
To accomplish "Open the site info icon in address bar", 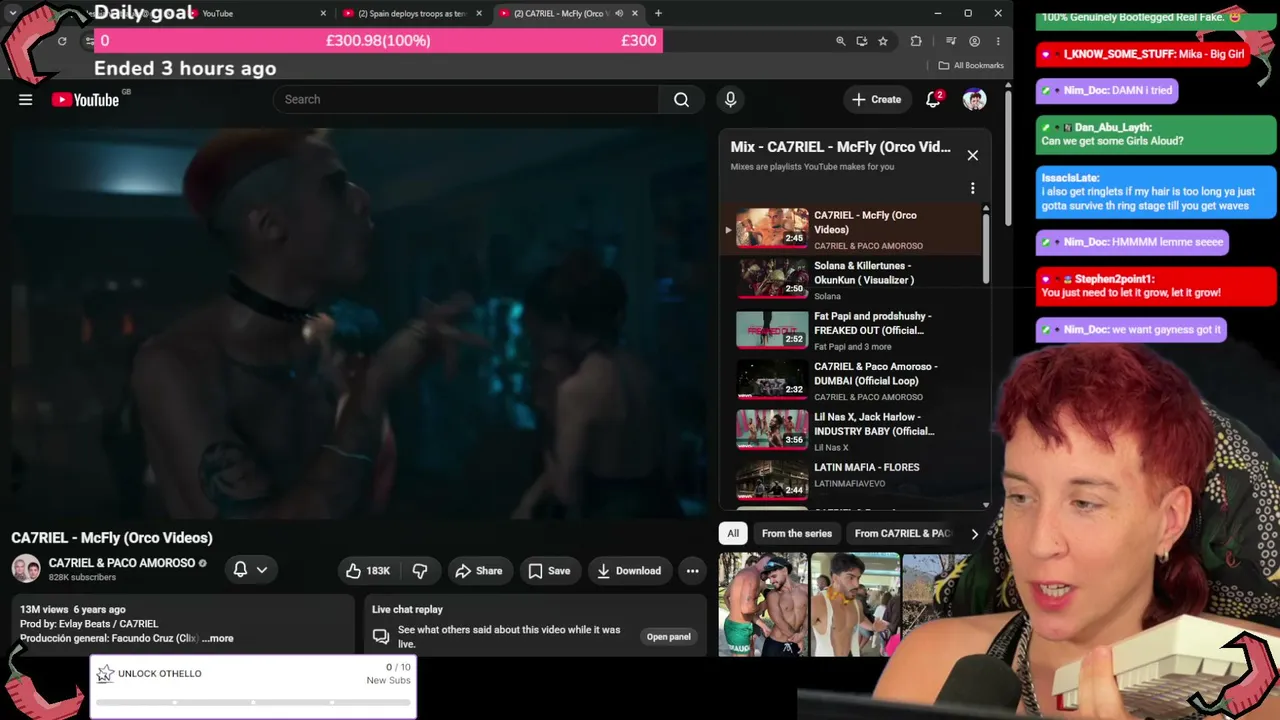I will pyautogui.click(x=89, y=41).
